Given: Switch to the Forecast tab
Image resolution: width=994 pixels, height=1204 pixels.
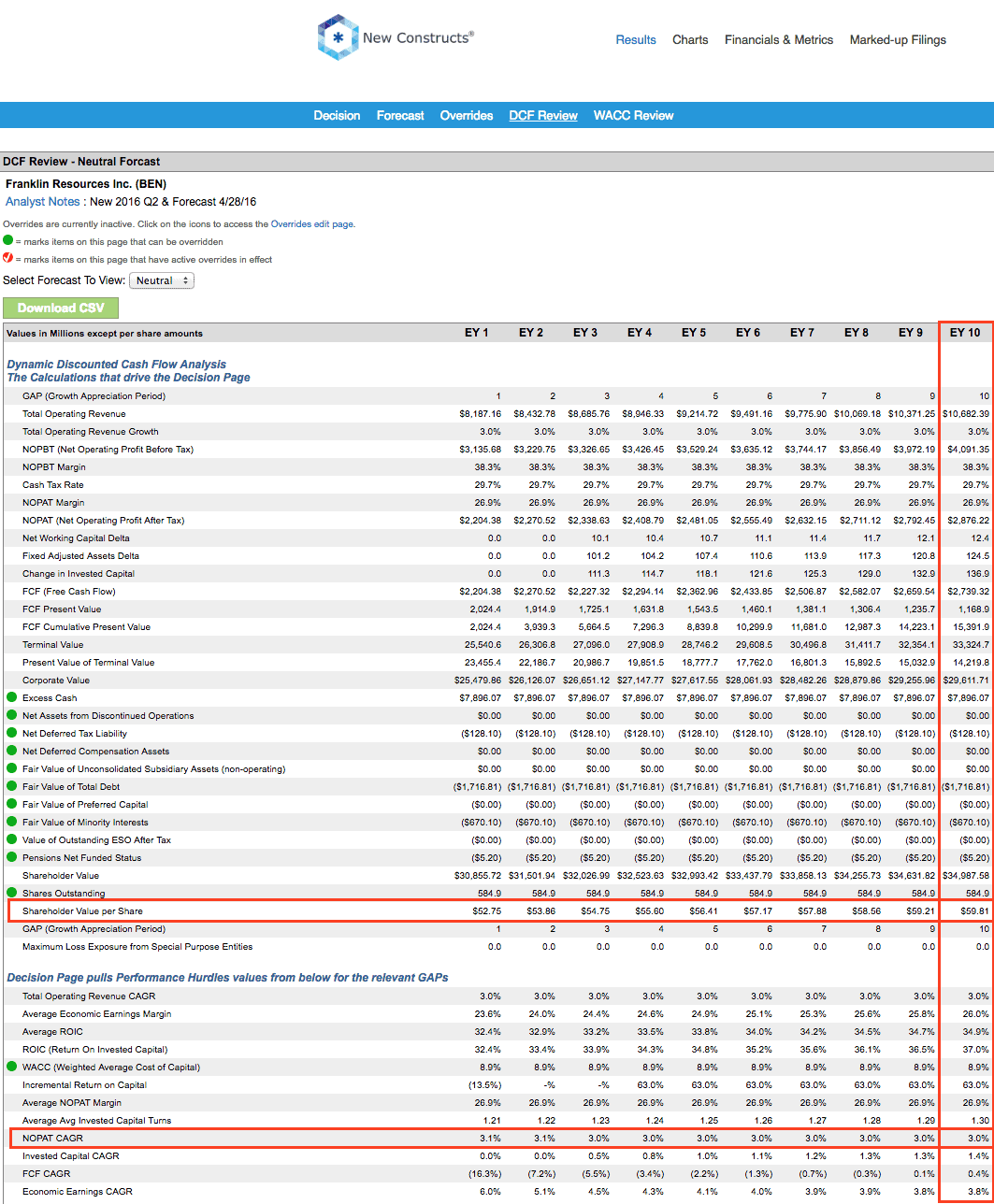Looking at the screenshot, I should 400,116.
